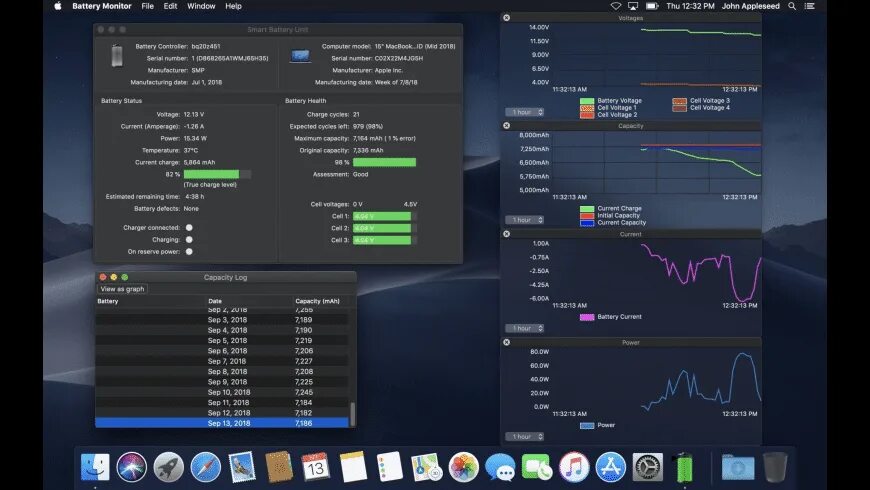870x490 pixels.
Task: Click the 82 % true charge level bar
Action: (217, 174)
